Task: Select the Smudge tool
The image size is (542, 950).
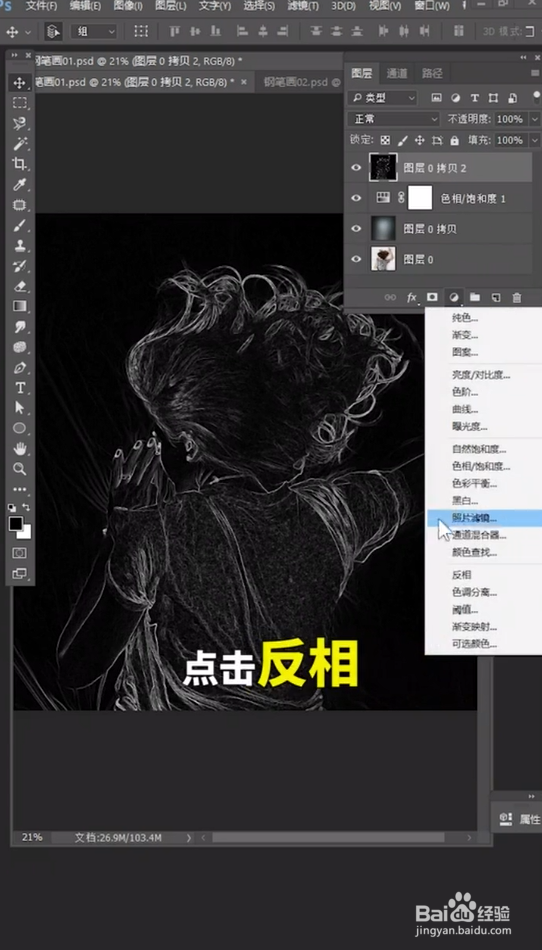Action: tap(20, 327)
